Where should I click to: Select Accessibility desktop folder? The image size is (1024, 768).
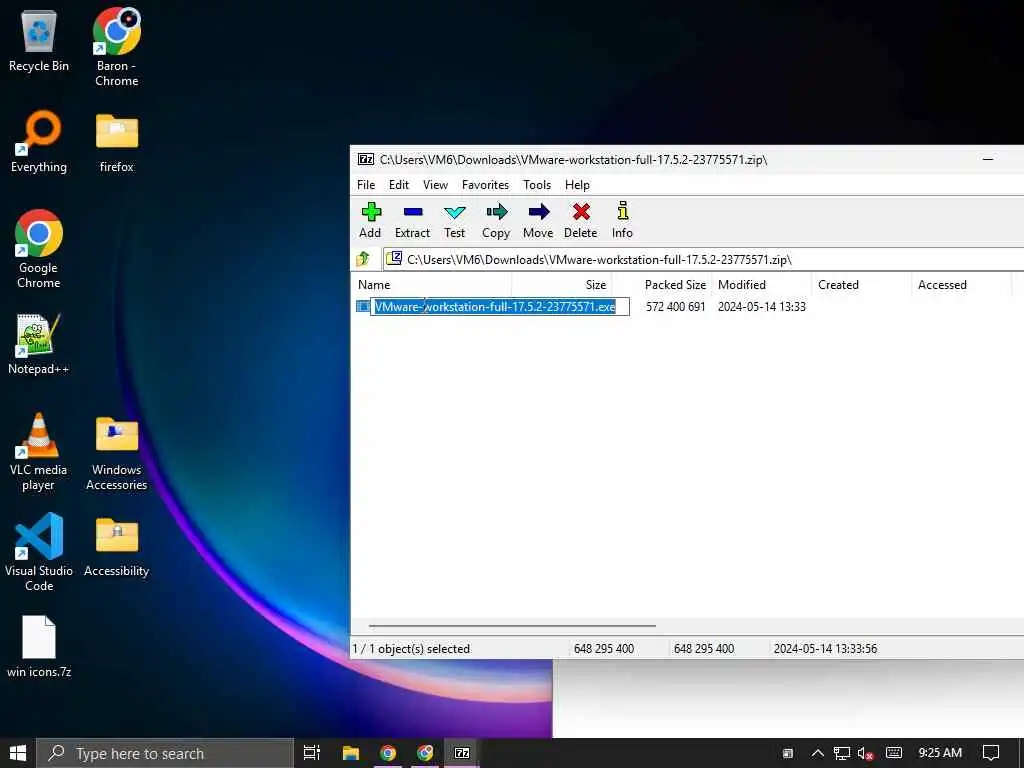pyautogui.click(x=116, y=546)
